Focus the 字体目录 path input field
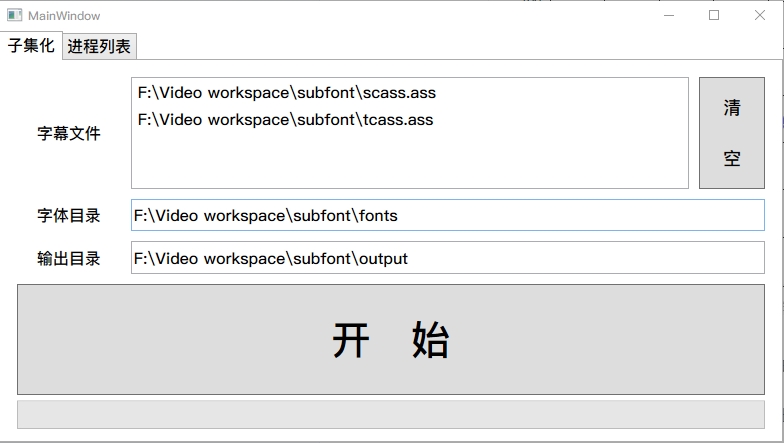 pyautogui.click(x=447, y=215)
